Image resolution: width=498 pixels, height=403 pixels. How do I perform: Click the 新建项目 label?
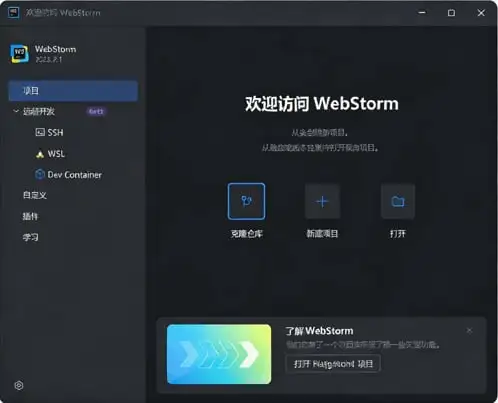(322, 234)
